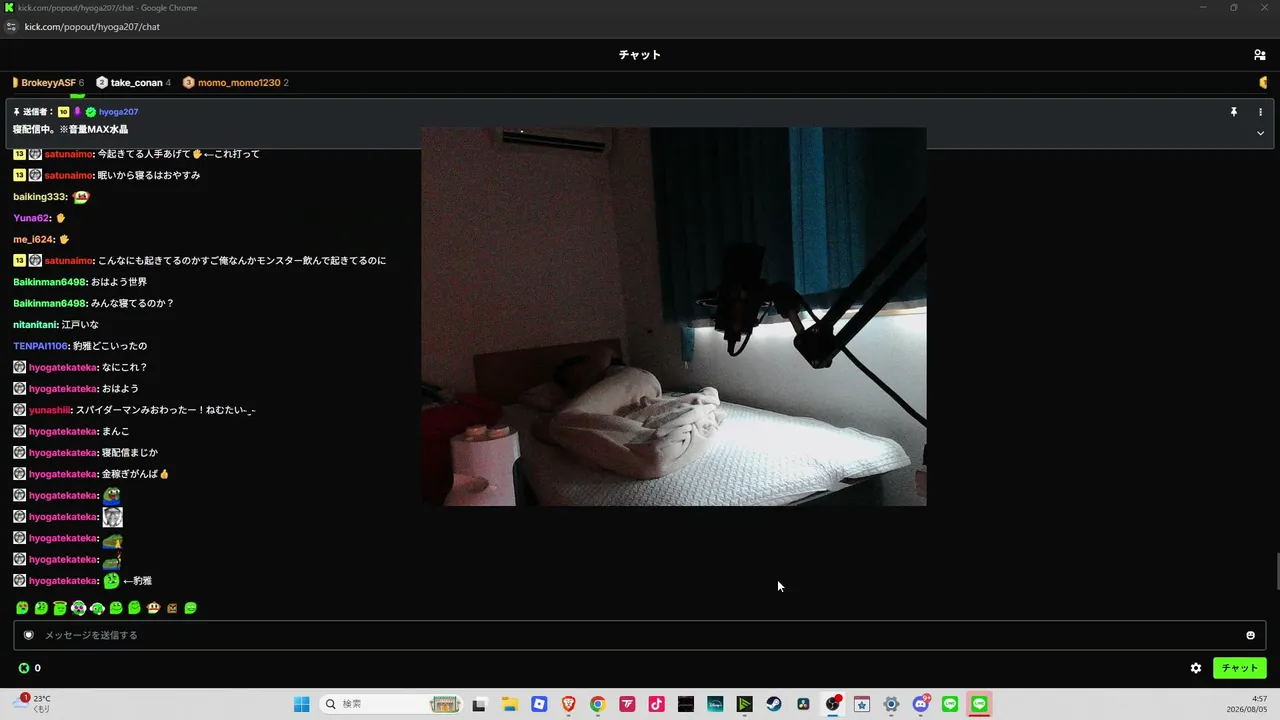Open the emoji picker in message box
This screenshot has height=720, width=1280.
1250,635
